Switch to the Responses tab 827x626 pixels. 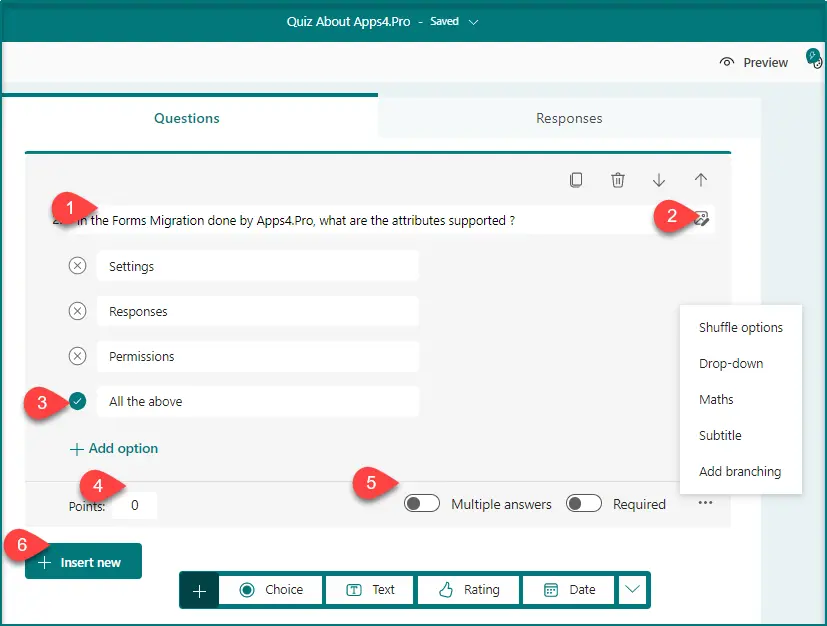click(x=569, y=118)
